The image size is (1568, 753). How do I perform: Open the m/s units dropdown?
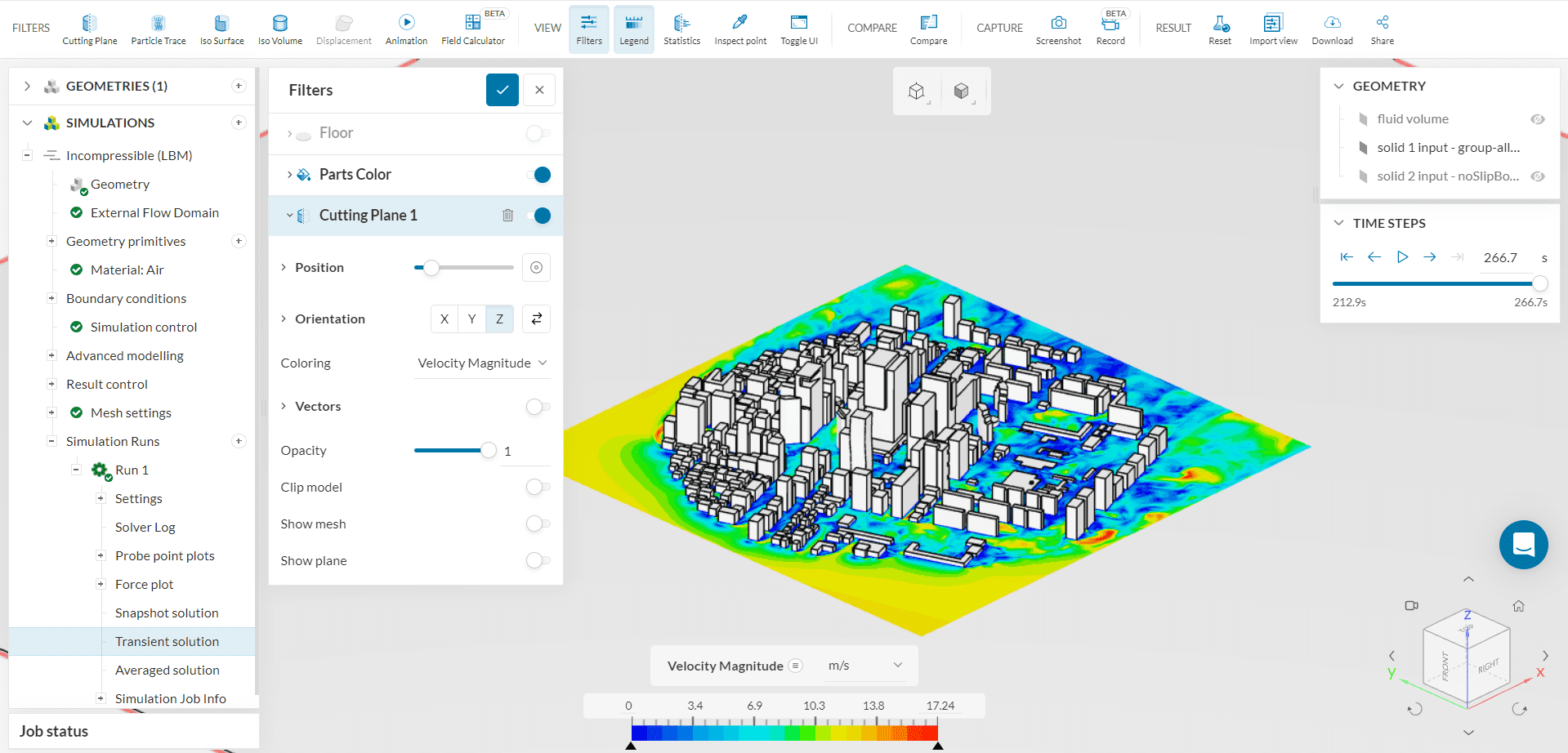point(865,666)
